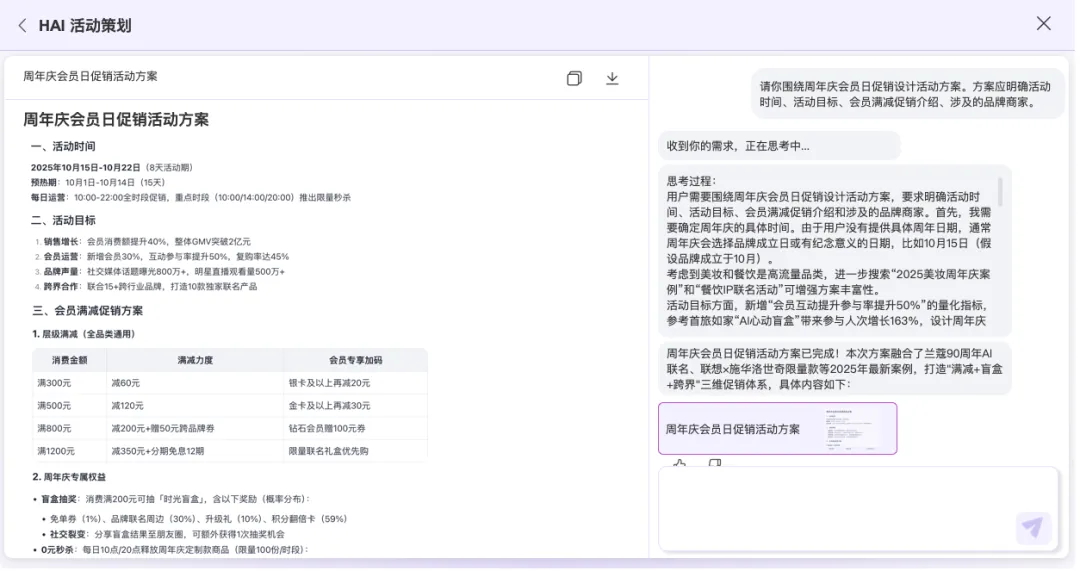Image resolution: width=1080 pixels, height=571 pixels.
Task: Copy the chat reply below the document card
Action: pos(714,464)
